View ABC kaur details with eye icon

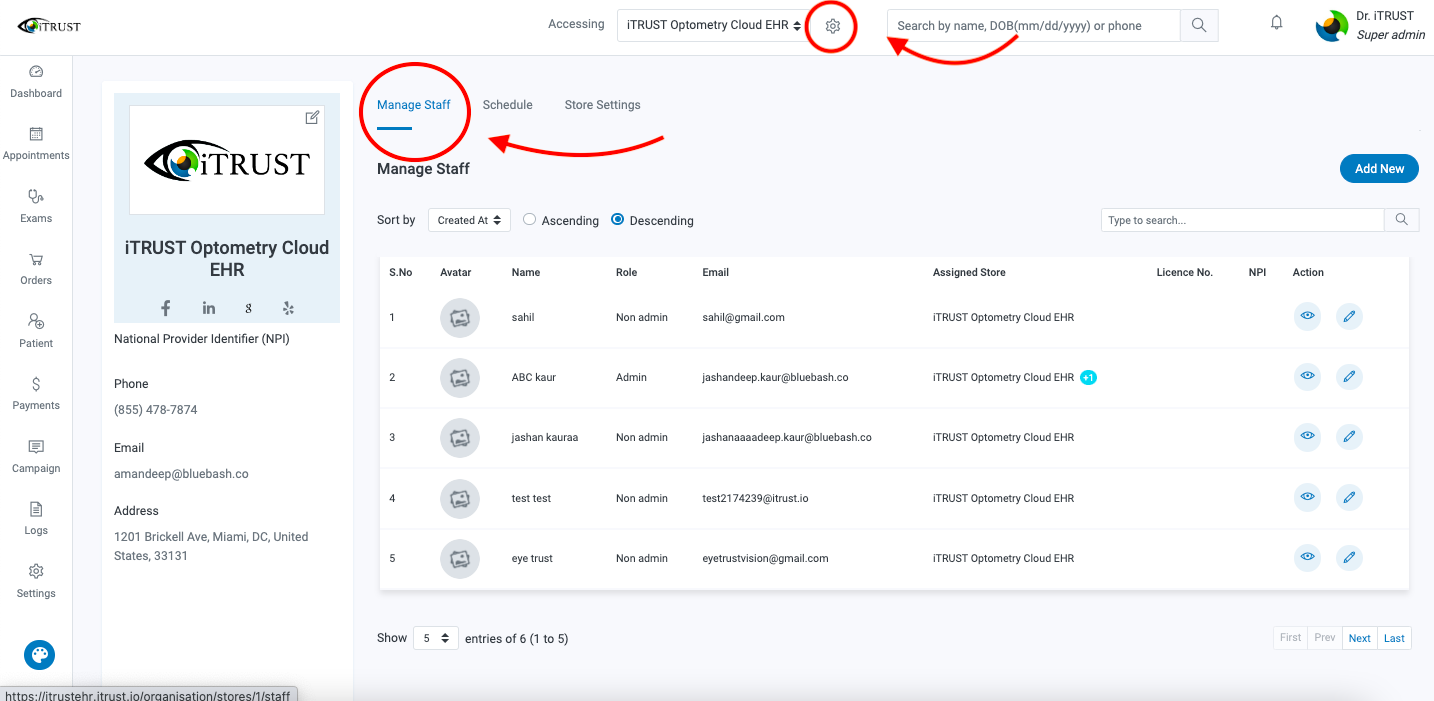pos(1307,377)
